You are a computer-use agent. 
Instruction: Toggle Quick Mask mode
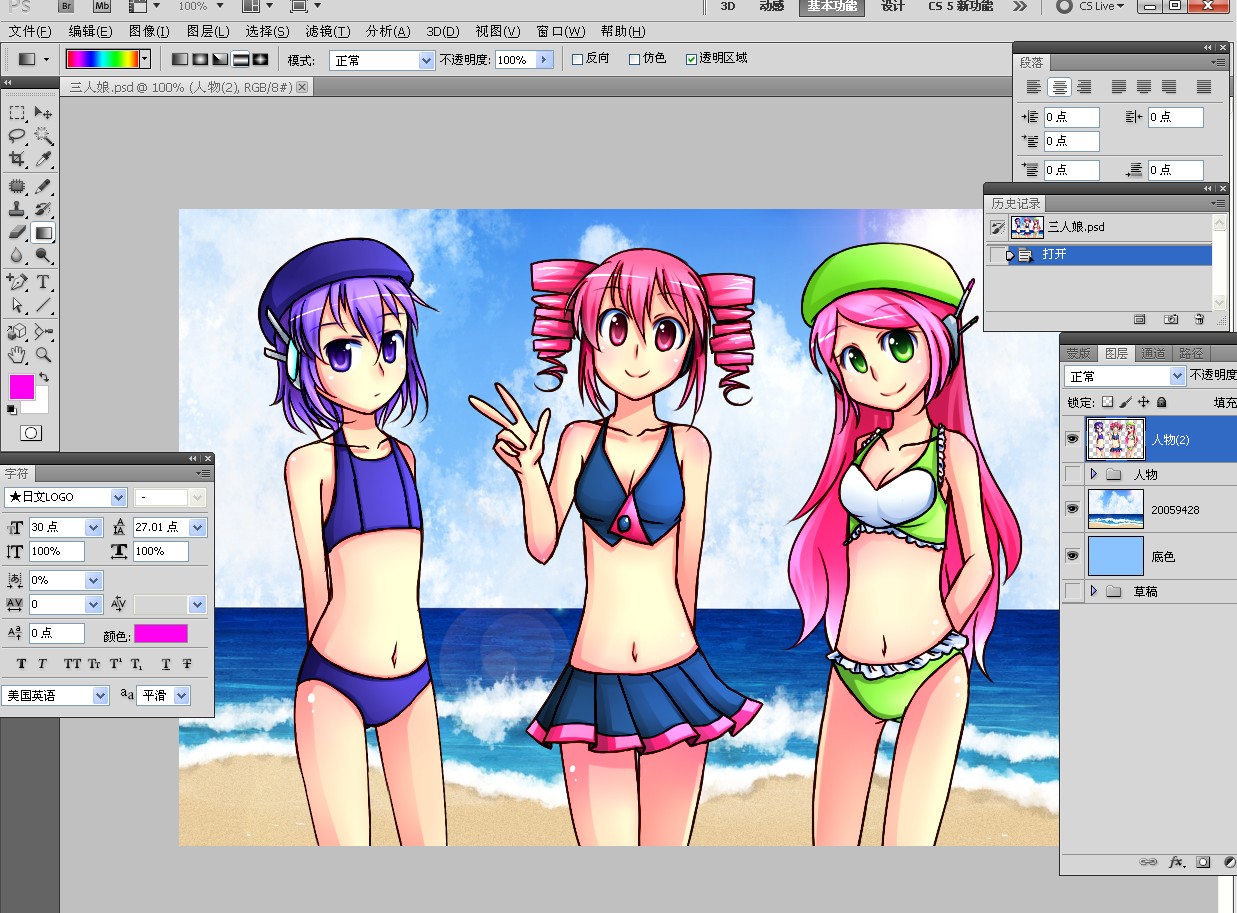[31, 433]
